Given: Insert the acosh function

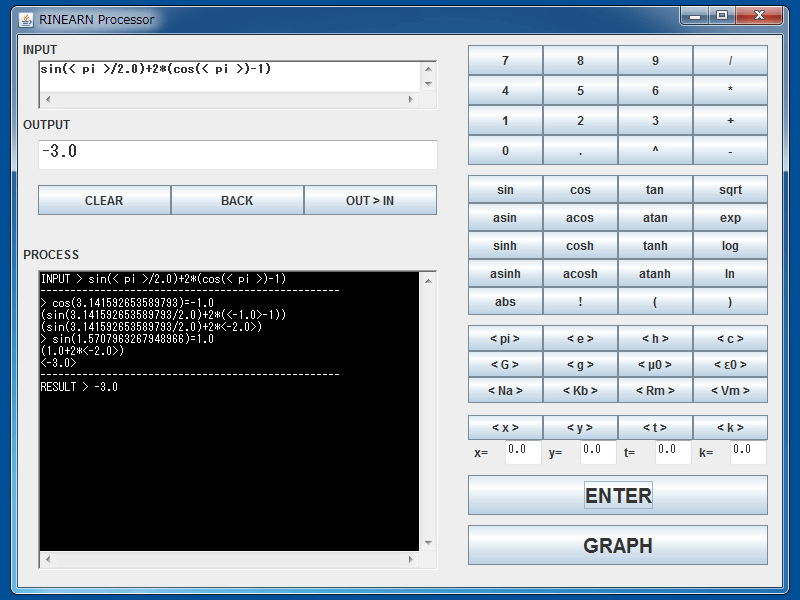Looking at the screenshot, I should [580, 274].
